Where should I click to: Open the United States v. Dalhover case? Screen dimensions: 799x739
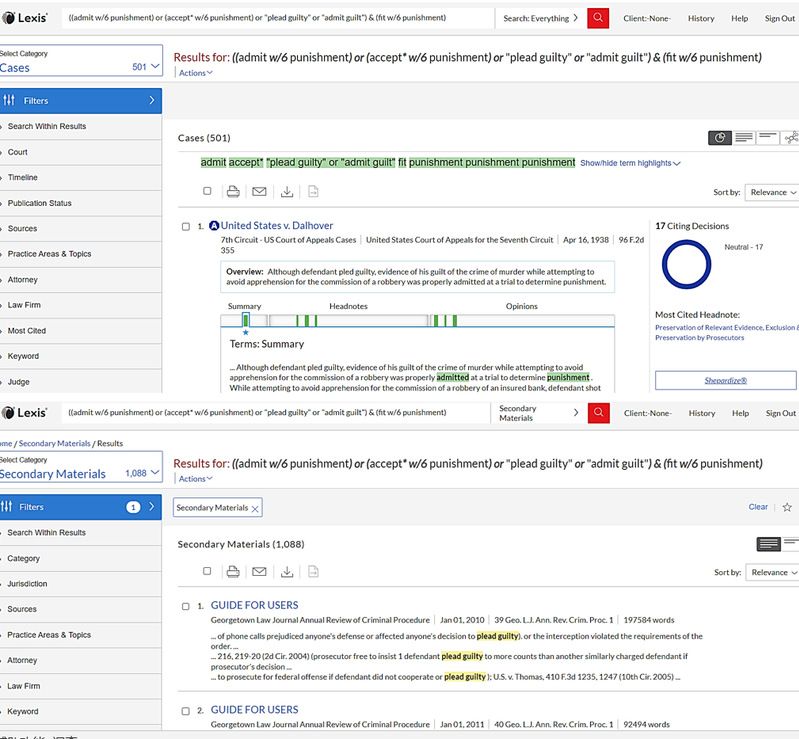point(276,226)
